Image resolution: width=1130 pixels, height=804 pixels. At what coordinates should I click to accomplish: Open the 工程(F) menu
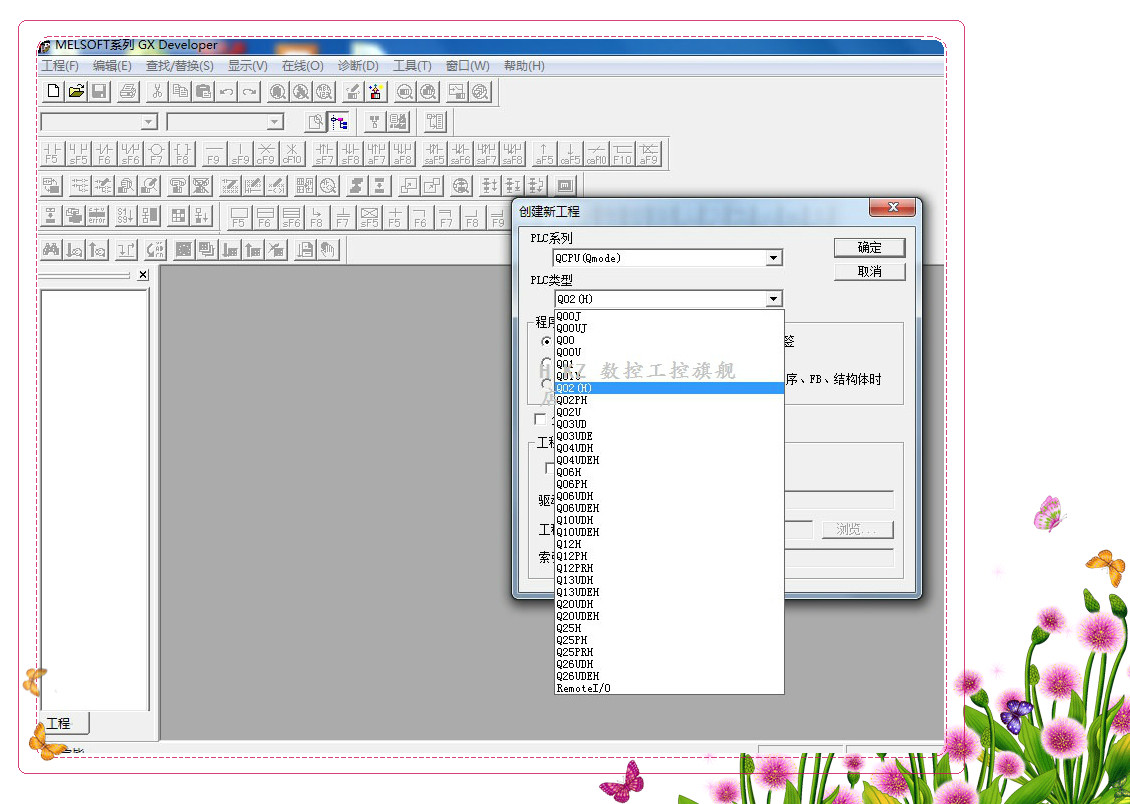(60, 66)
